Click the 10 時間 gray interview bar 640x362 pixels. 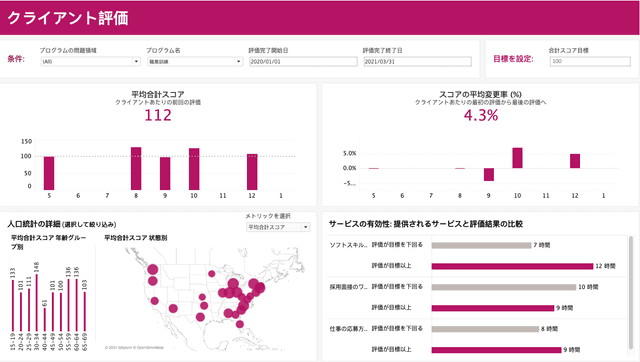click(x=504, y=287)
